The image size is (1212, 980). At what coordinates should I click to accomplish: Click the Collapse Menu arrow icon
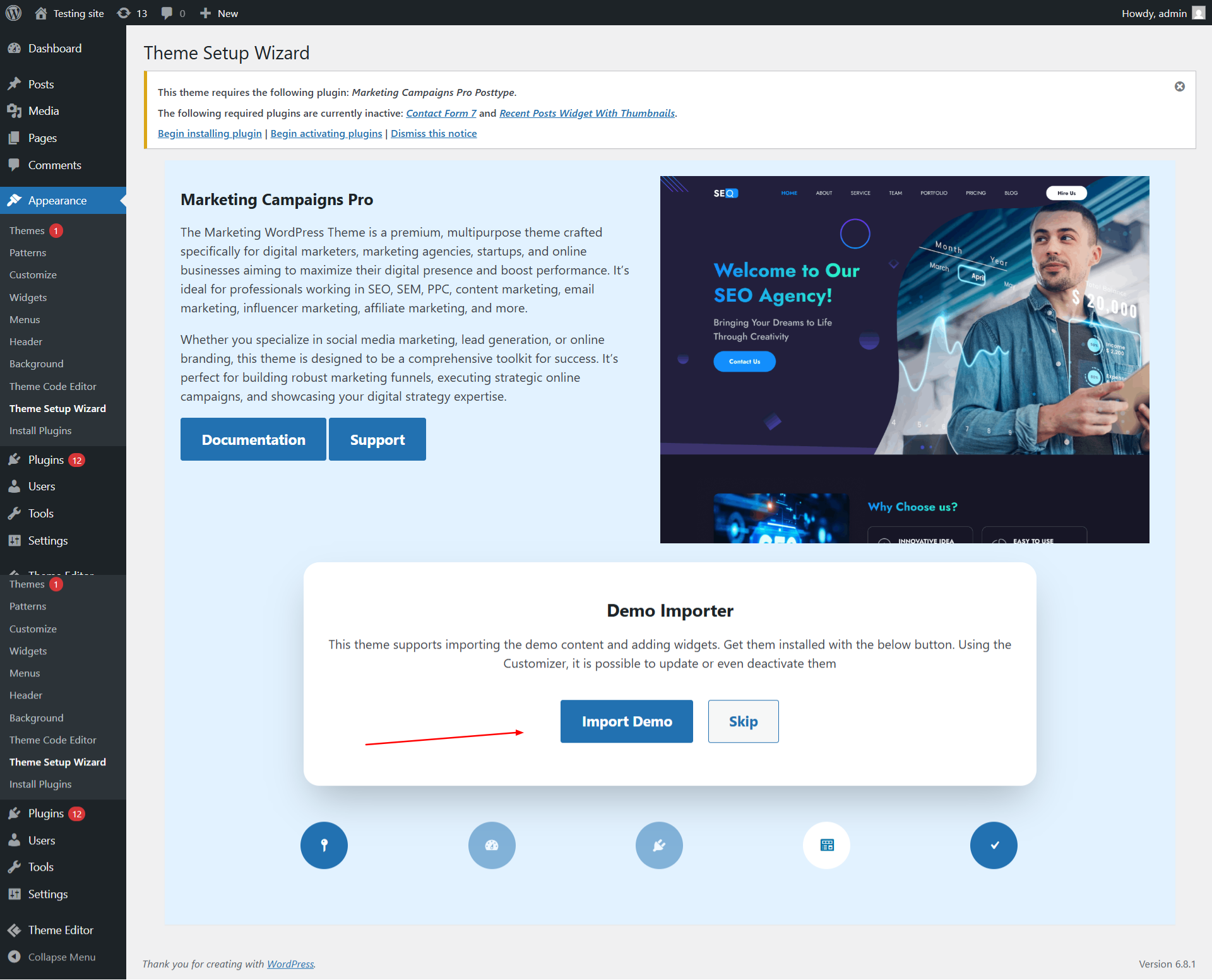(x=15, y=957)
